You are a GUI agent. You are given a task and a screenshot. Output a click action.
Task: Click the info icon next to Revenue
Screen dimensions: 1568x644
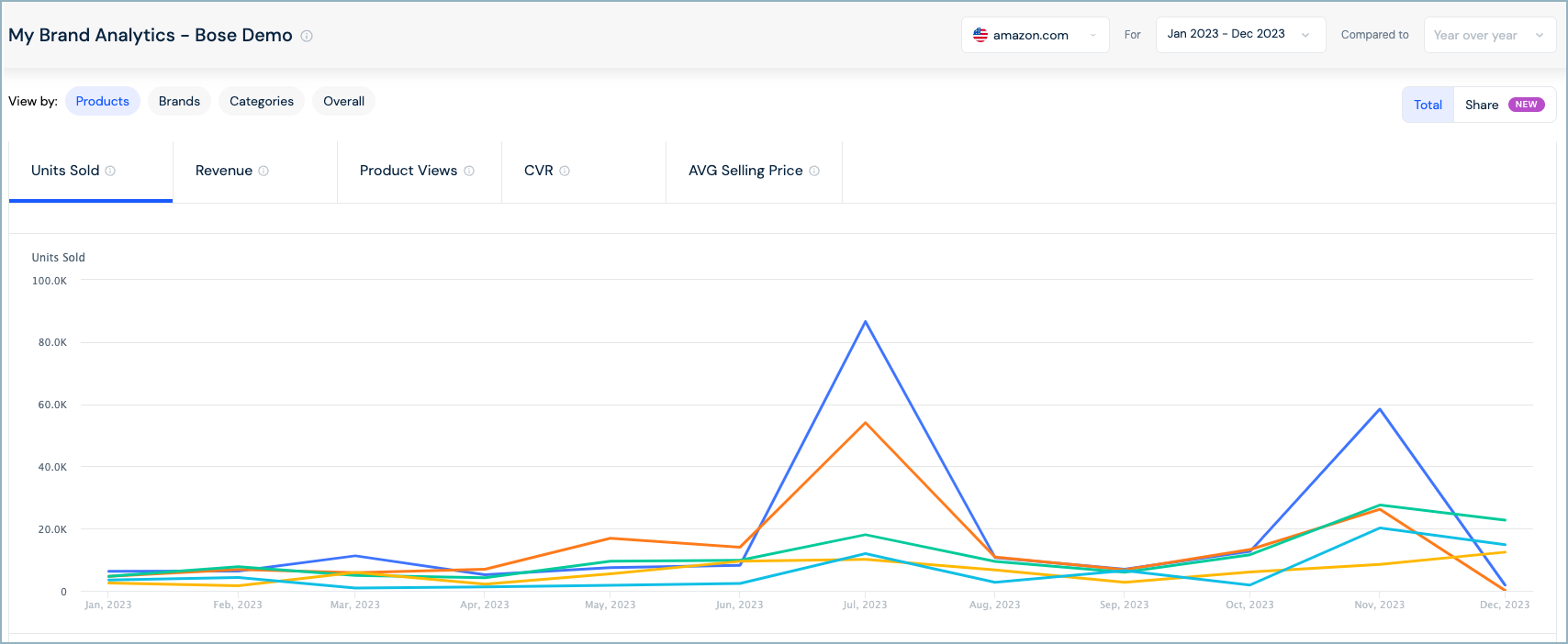(263, 171)
